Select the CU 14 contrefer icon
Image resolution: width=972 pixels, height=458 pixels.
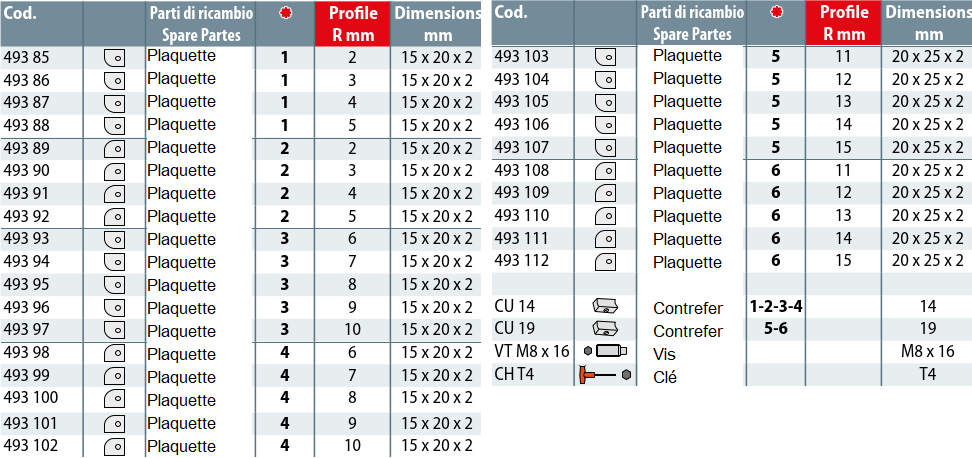click(x=605, y=306)
